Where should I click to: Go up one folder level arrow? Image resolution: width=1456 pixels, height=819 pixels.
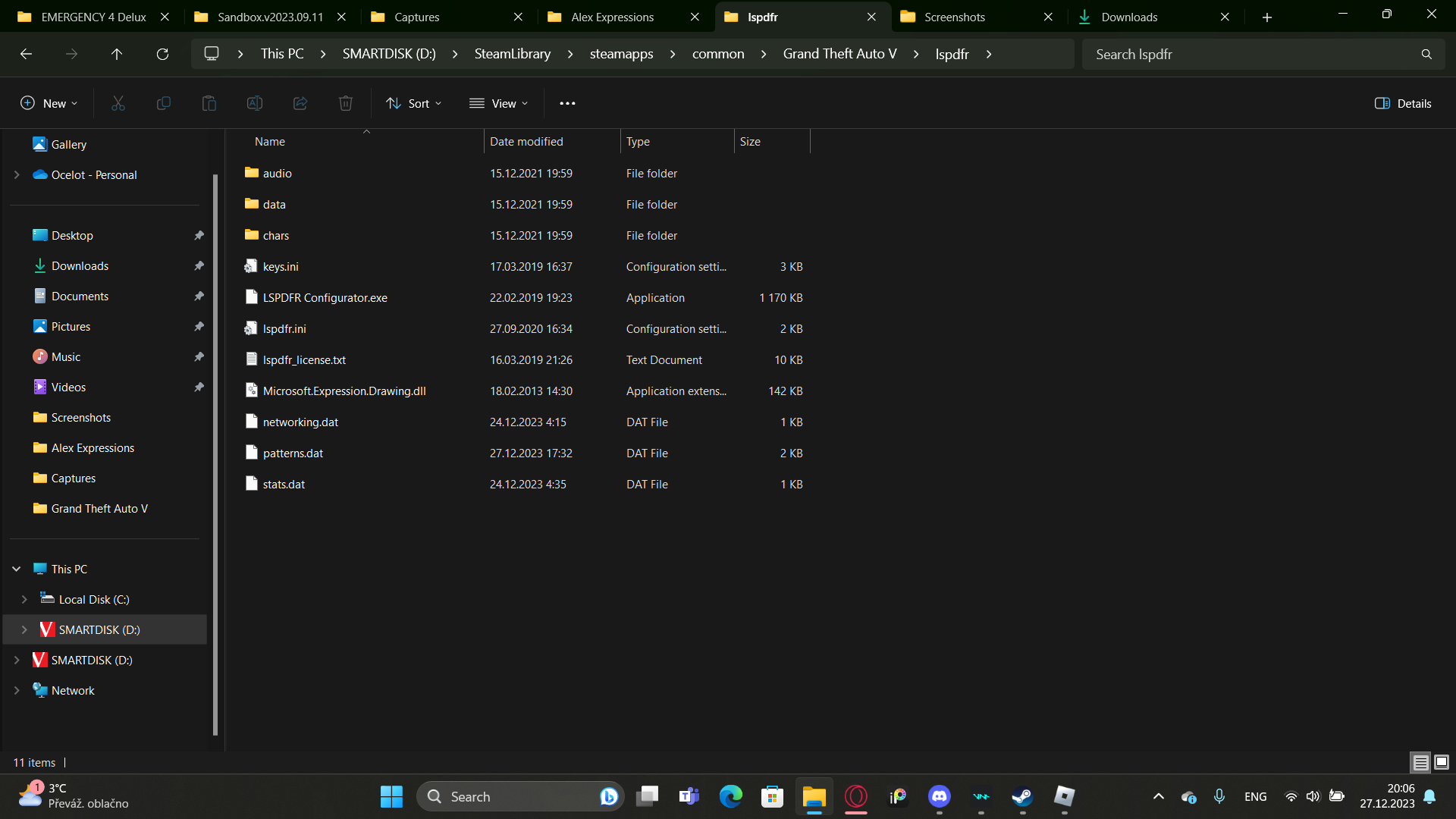117,54
